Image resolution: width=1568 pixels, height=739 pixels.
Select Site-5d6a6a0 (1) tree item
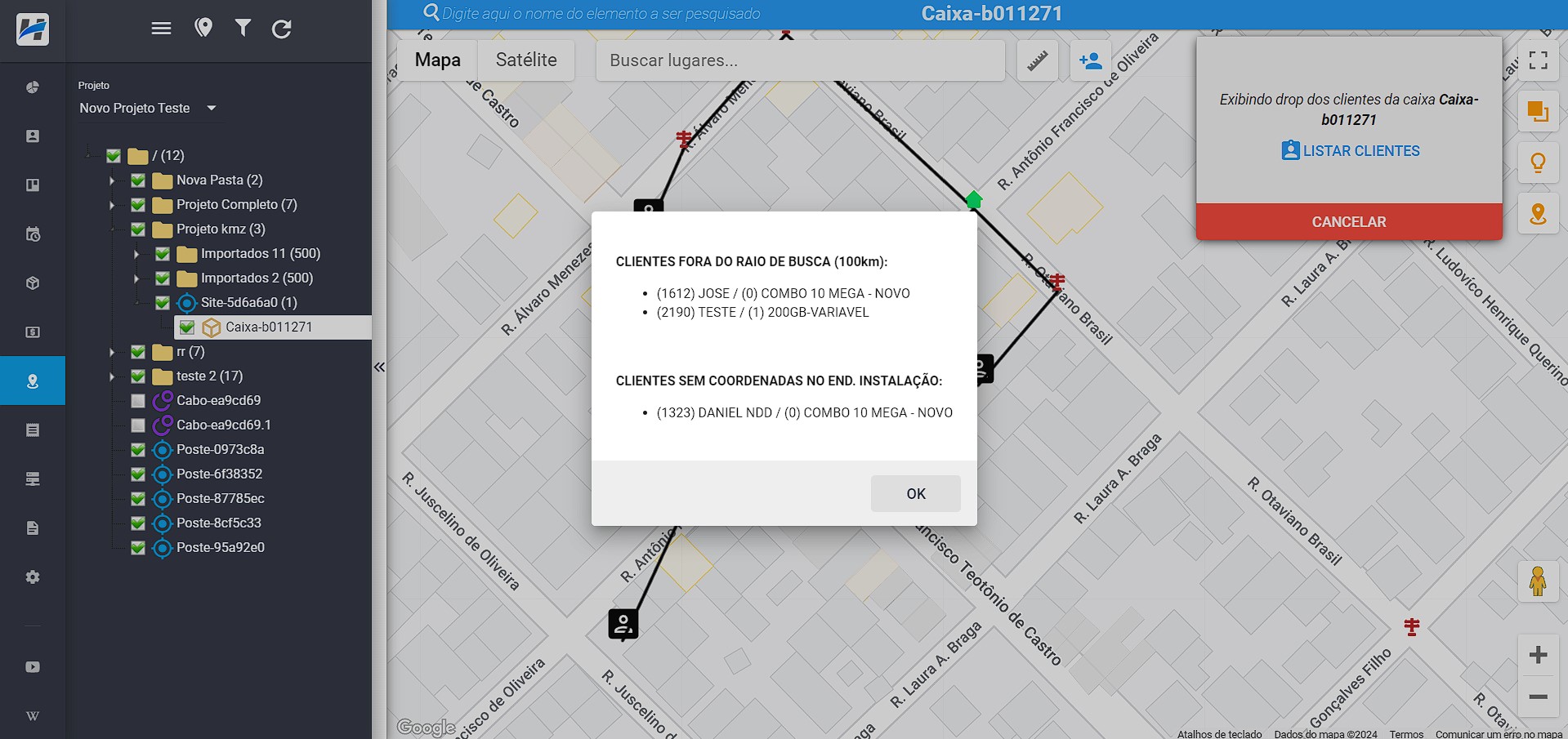[249, 302]
